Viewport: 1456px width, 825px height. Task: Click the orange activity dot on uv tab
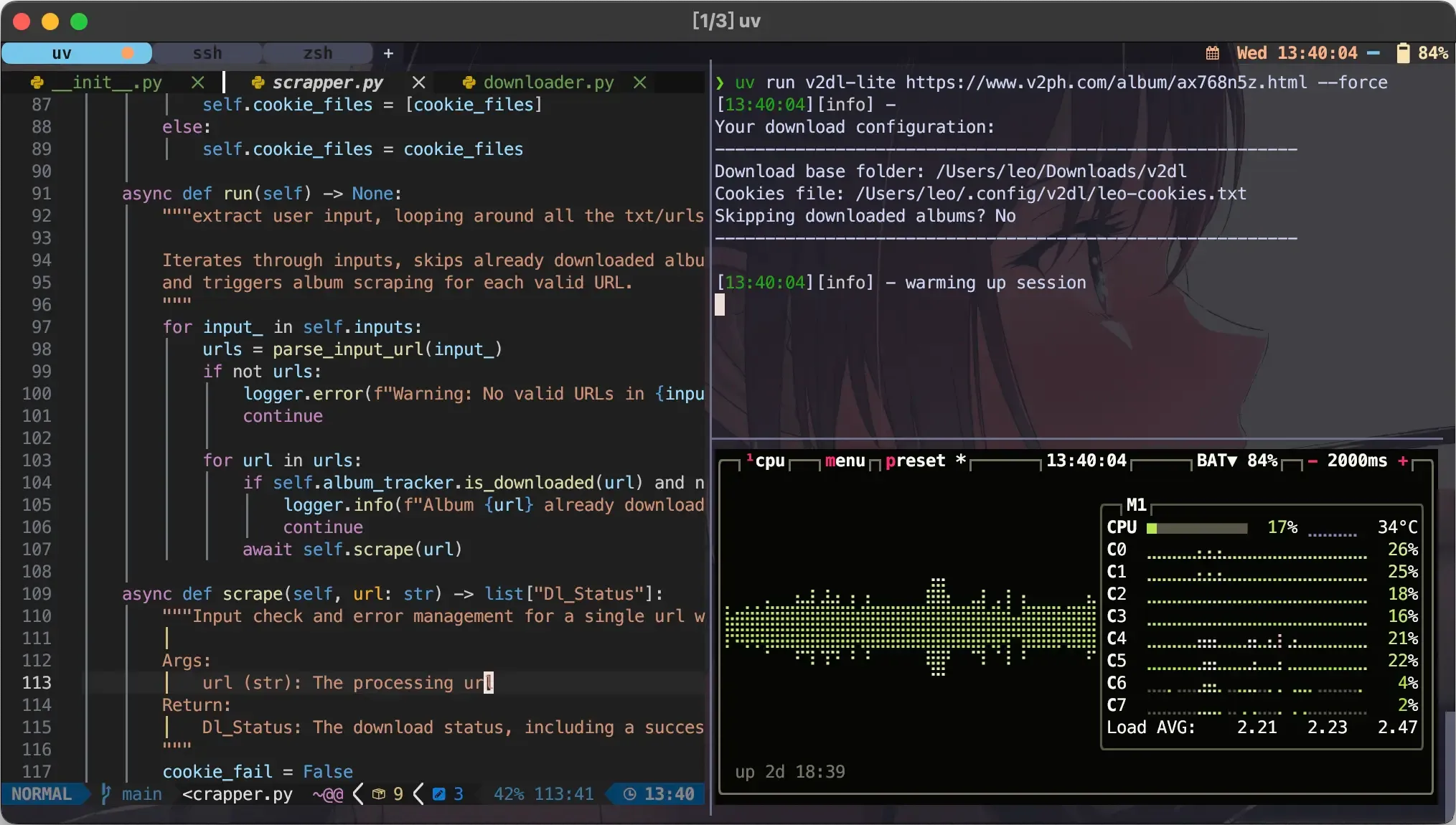[128, 53]
